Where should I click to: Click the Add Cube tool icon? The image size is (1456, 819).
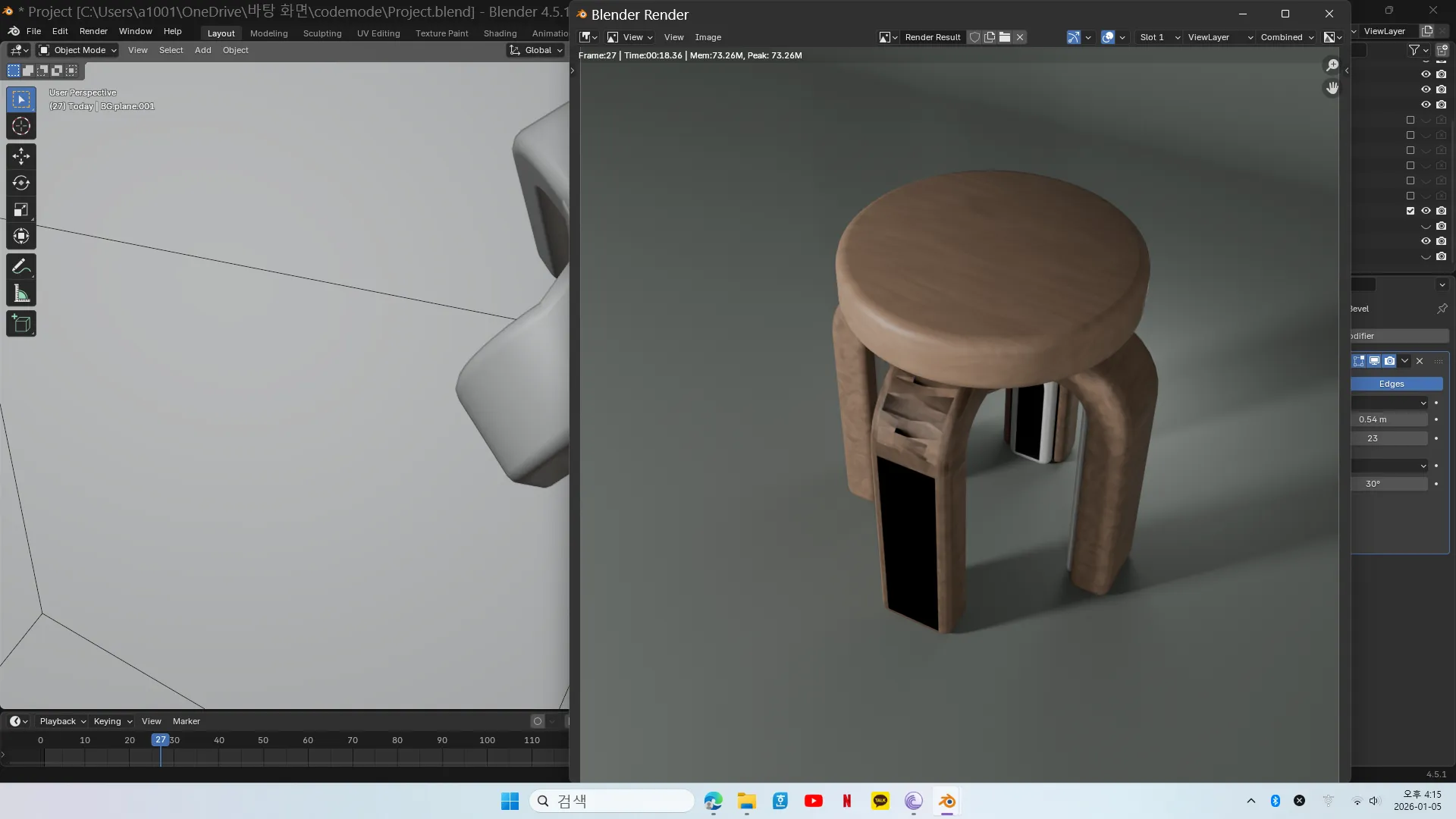21,324
